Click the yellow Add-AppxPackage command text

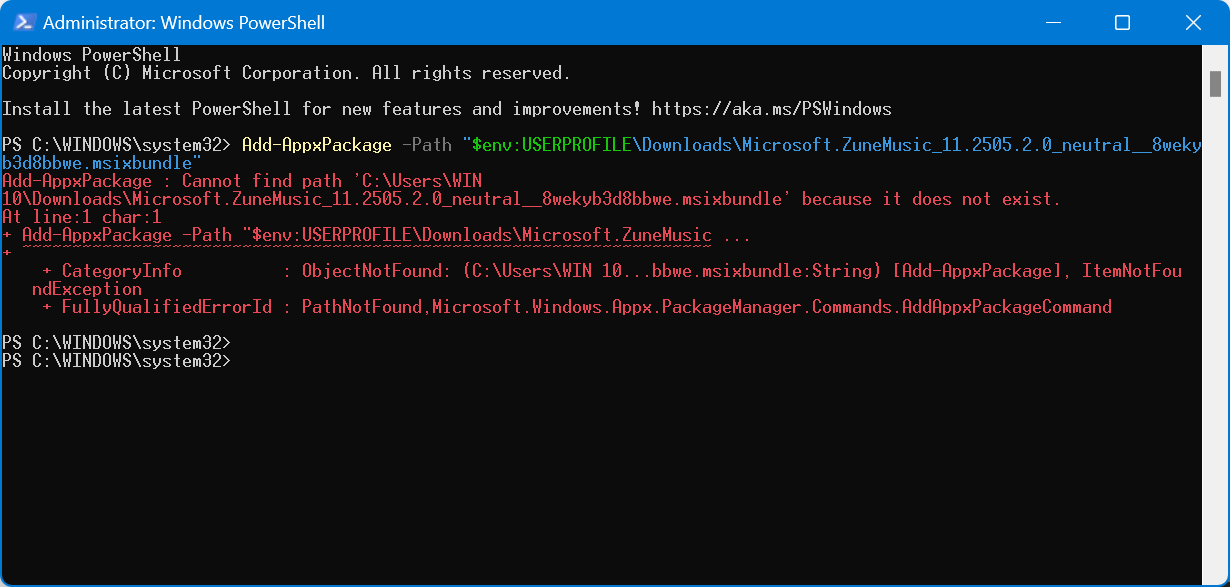317,145
